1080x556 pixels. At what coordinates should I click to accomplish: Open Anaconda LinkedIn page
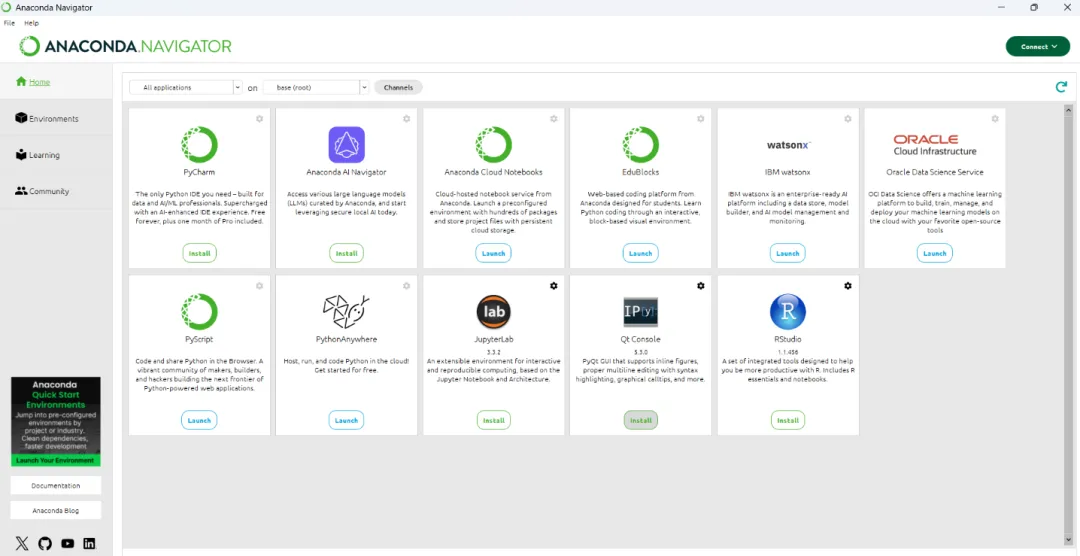pos(90,544)
